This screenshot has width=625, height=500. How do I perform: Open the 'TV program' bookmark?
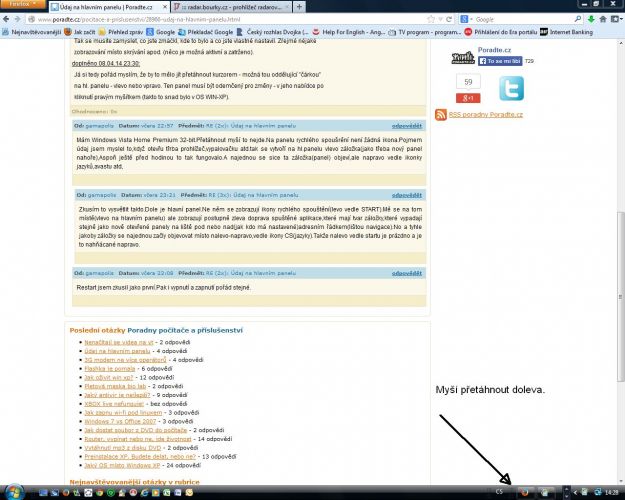425,32
